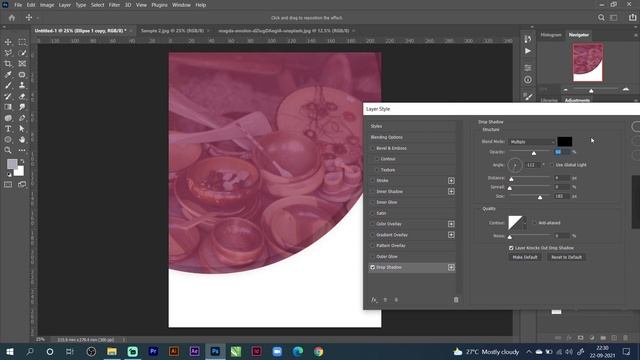Click the Make Default button

pyautogui.click(x=525, y=257)
